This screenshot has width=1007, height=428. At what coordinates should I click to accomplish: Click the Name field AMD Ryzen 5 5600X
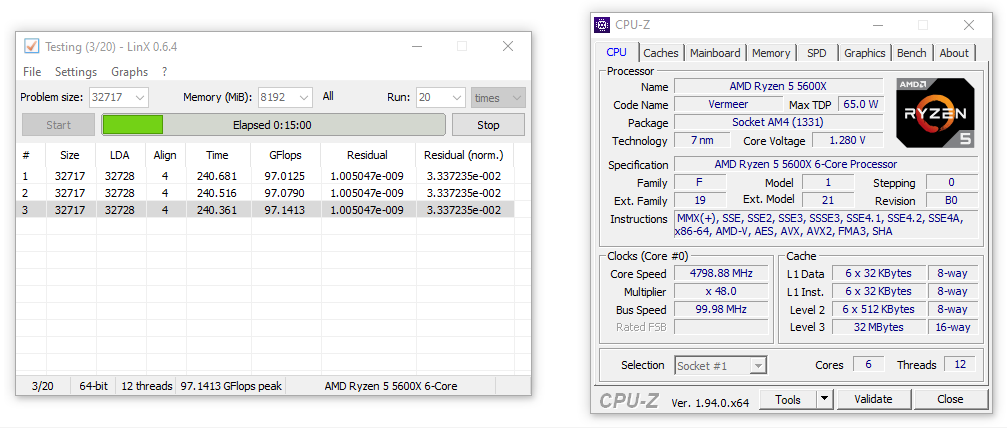779,86
